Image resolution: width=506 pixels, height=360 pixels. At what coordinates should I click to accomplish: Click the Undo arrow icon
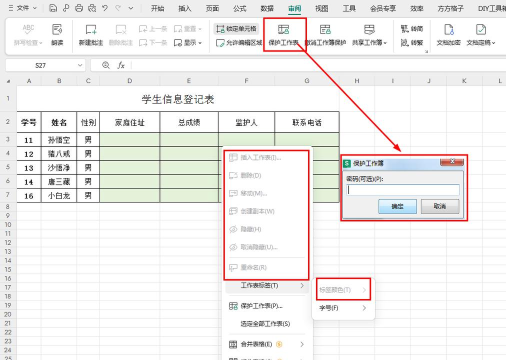click(105, 8)
